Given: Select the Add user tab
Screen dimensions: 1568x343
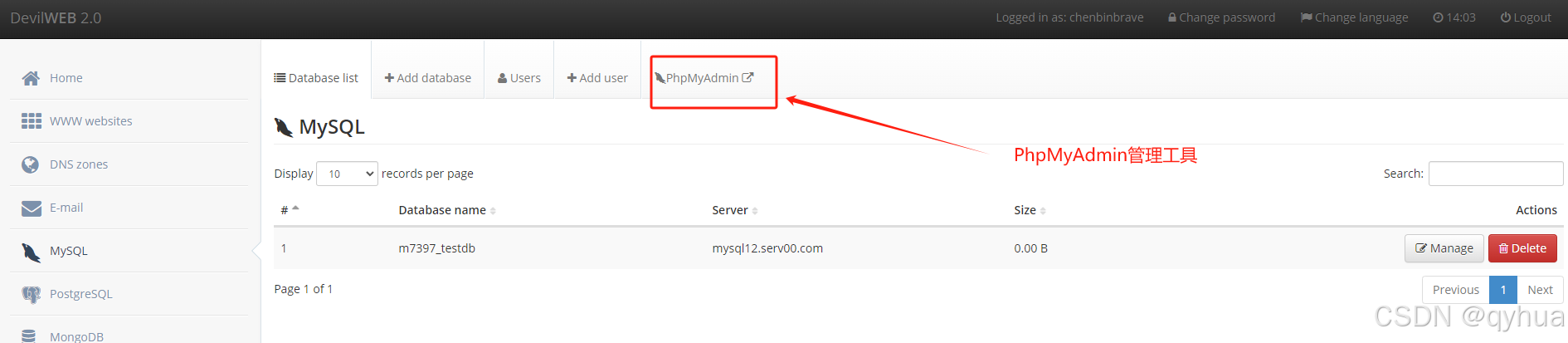Looking at the screenshot, I should click(597, 78).
